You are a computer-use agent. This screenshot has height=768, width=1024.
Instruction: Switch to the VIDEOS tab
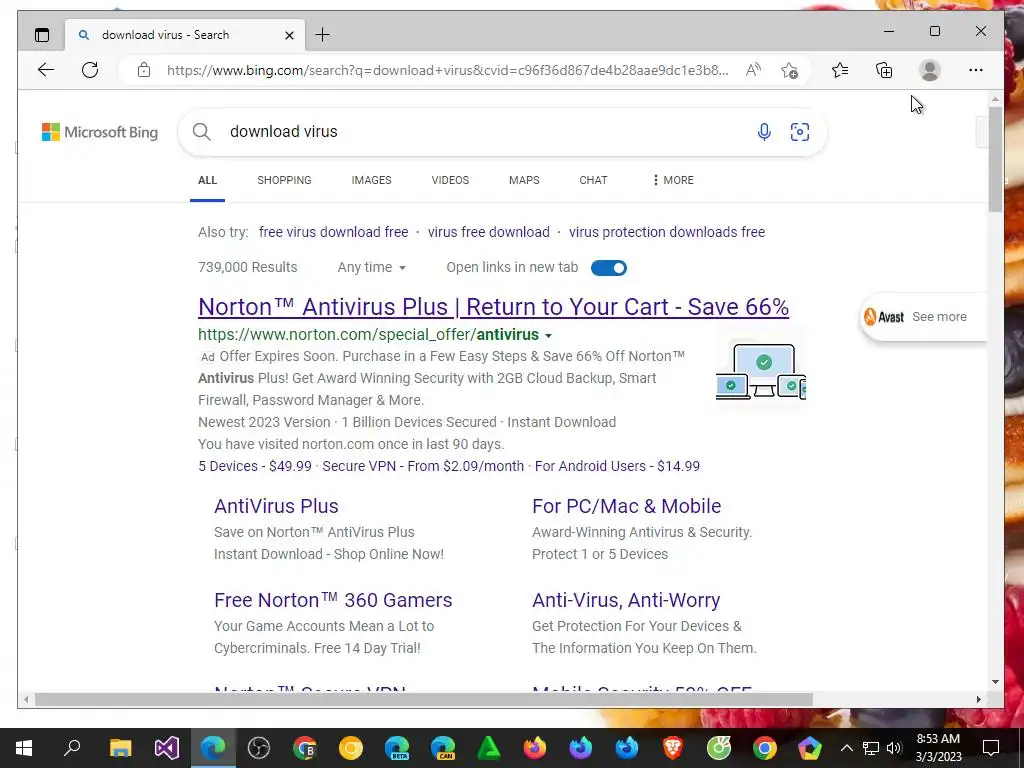tap(450, 180)
